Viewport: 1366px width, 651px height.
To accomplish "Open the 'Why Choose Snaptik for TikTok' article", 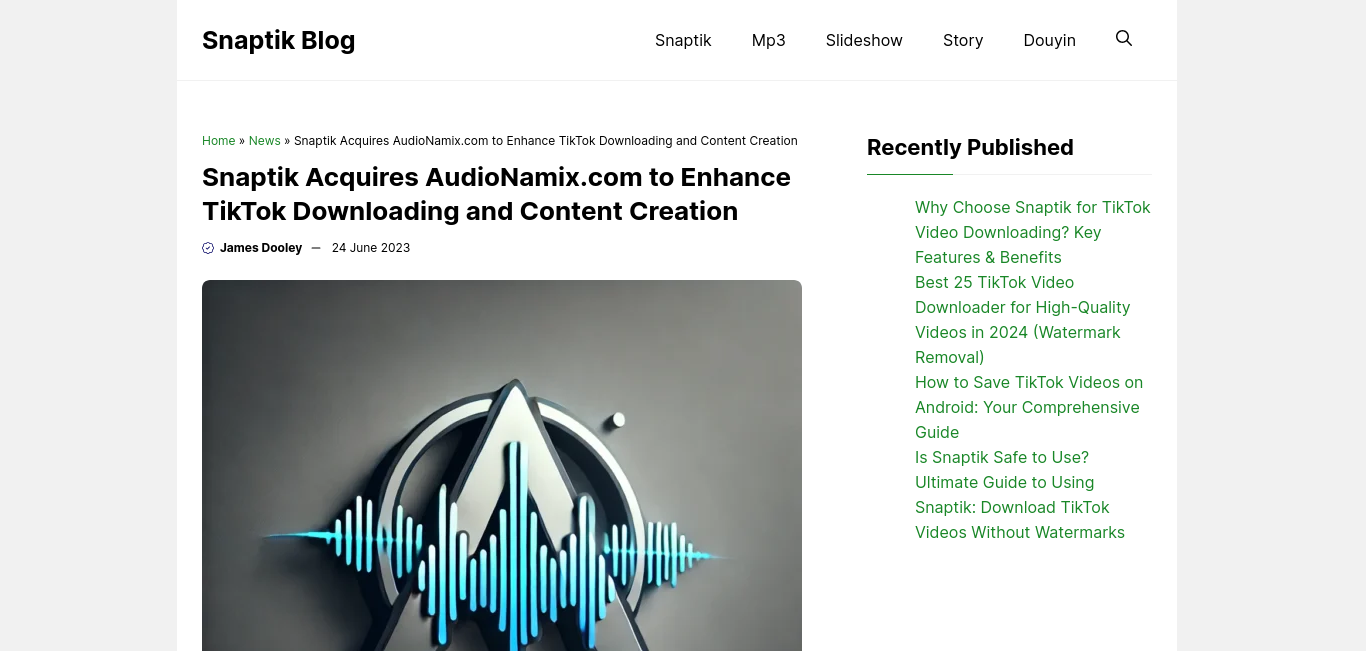I will (1033, 232).
